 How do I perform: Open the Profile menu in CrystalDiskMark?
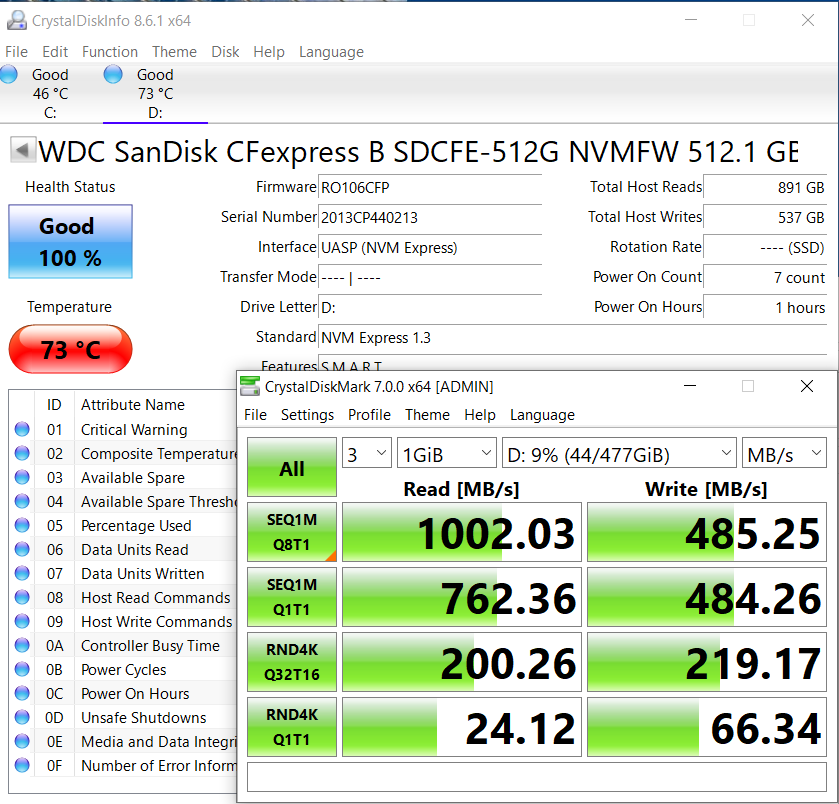click(x=369, y=415)
